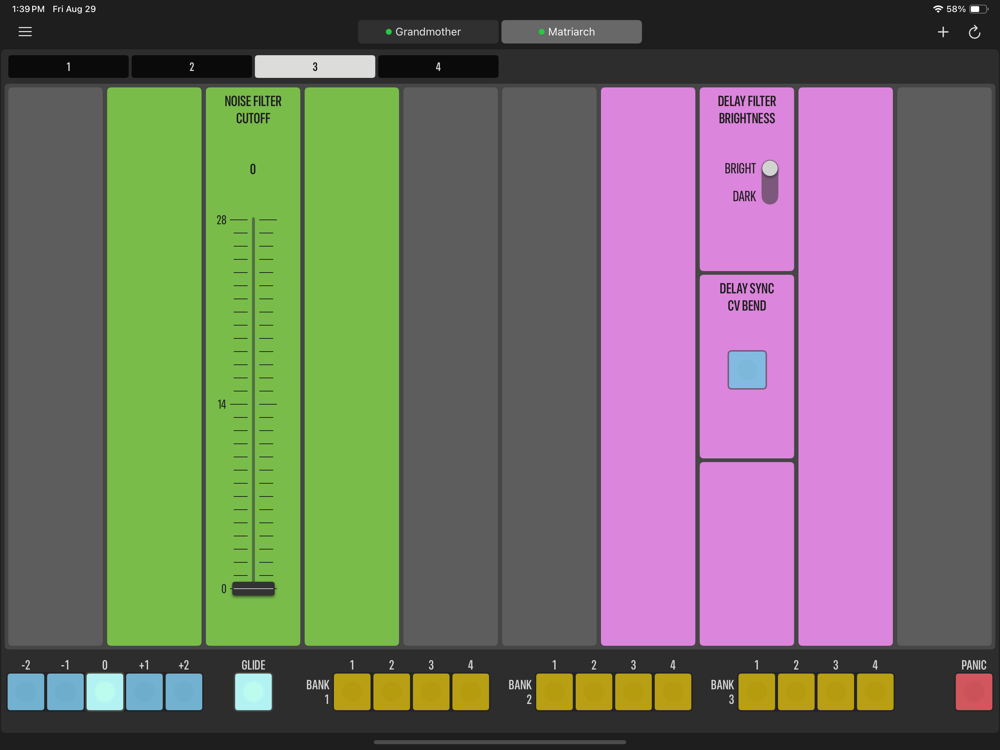Select Bank 1 preset 1

(352, 692)
